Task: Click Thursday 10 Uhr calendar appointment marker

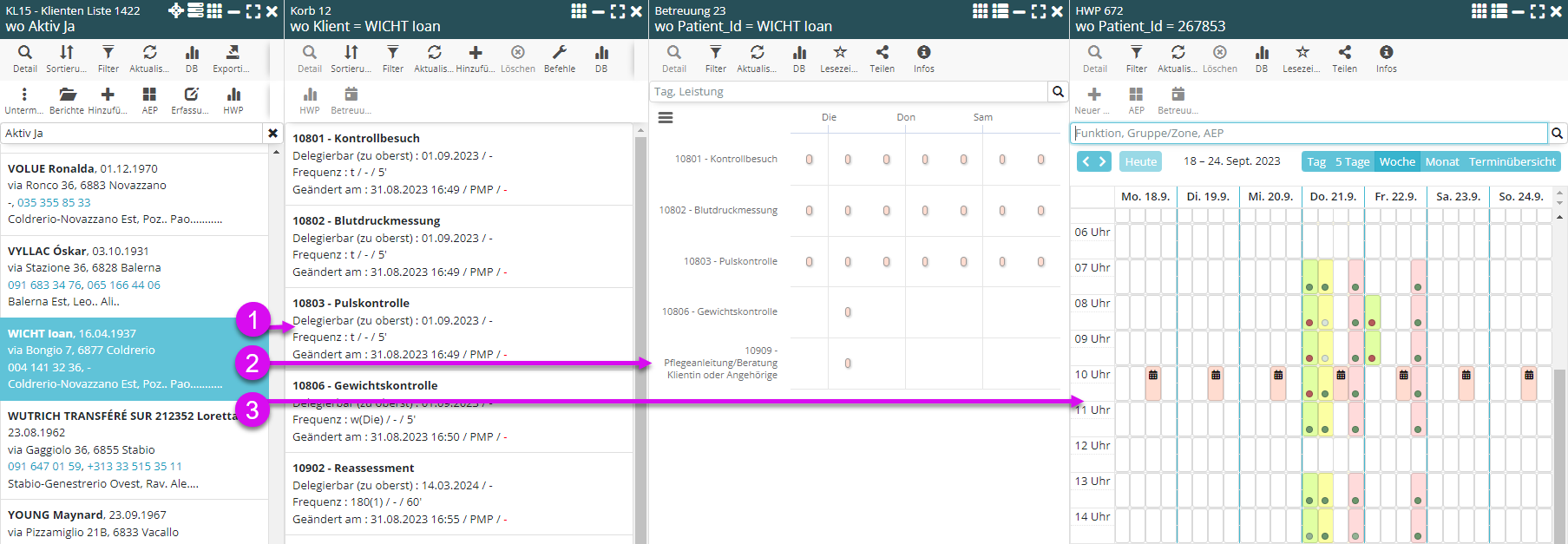Action: pos(1341,376)
